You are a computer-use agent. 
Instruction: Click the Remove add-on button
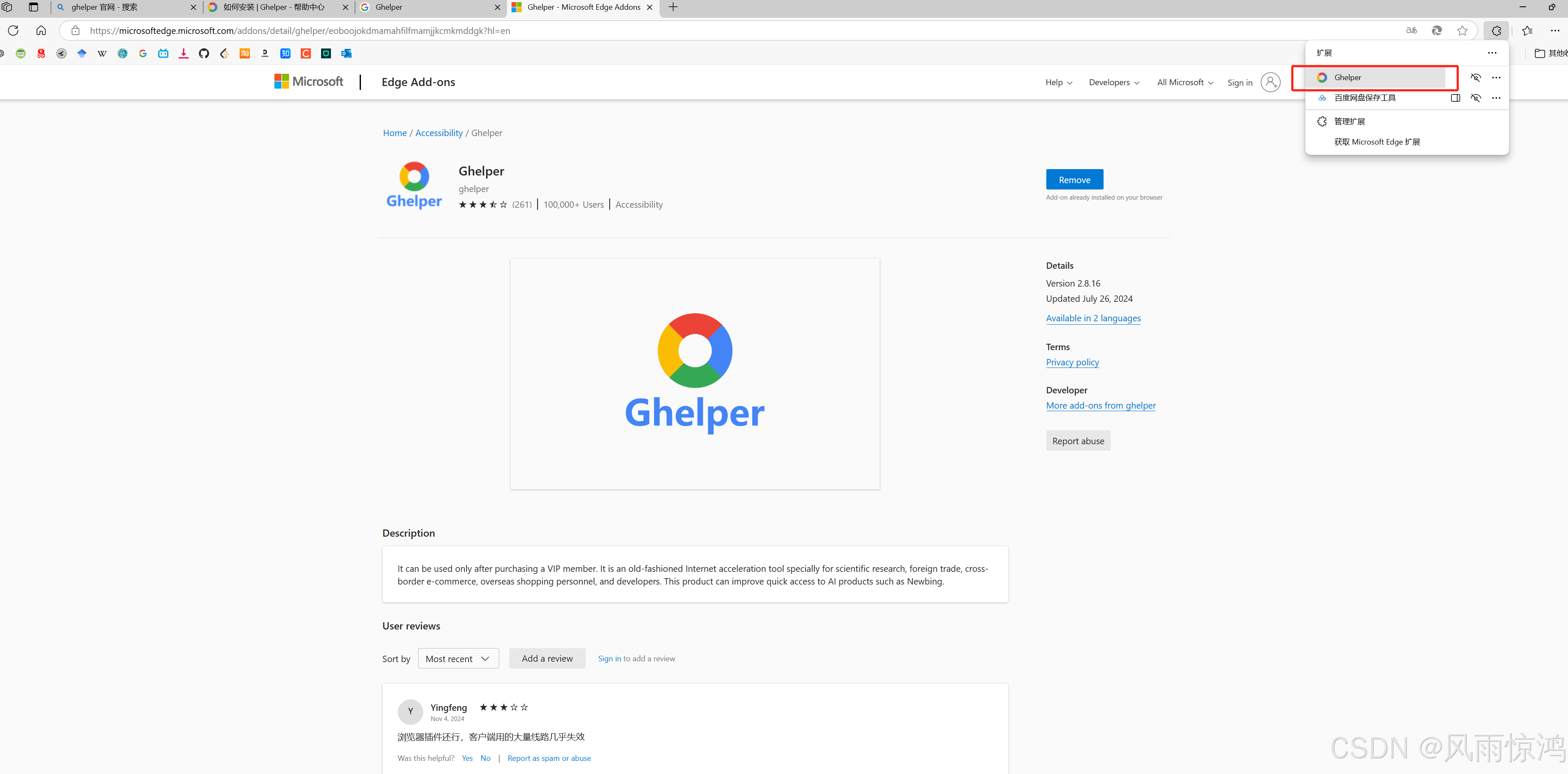click(1074, 179)
